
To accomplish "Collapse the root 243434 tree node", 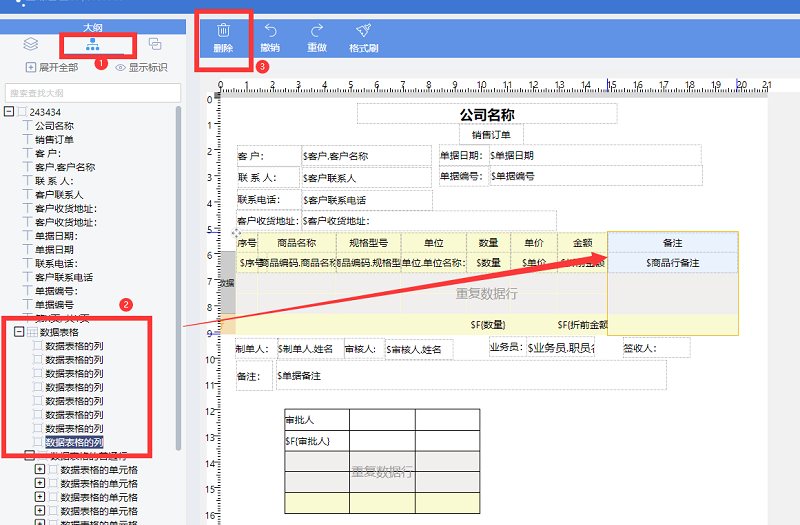I will [x=9, y=112].
